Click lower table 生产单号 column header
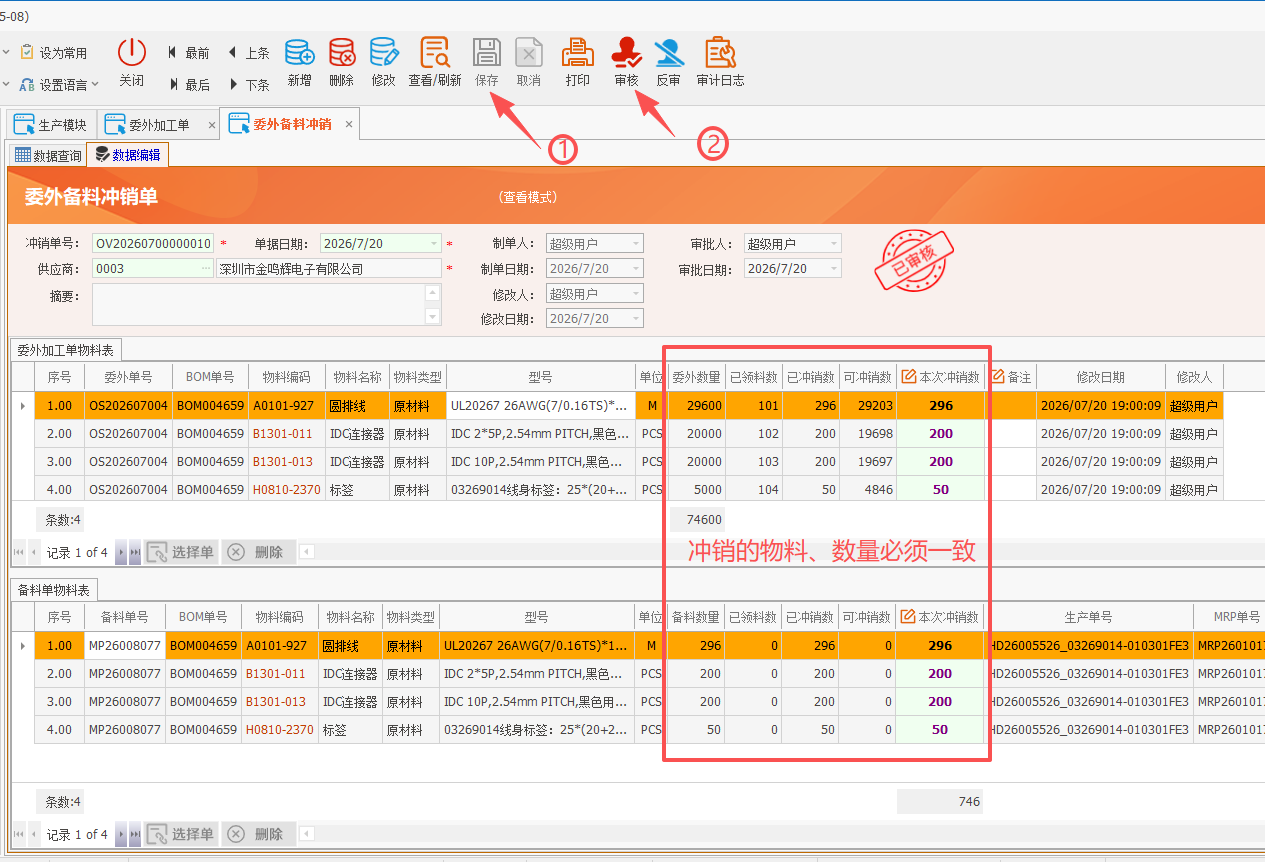 (x=1088, y=617)
